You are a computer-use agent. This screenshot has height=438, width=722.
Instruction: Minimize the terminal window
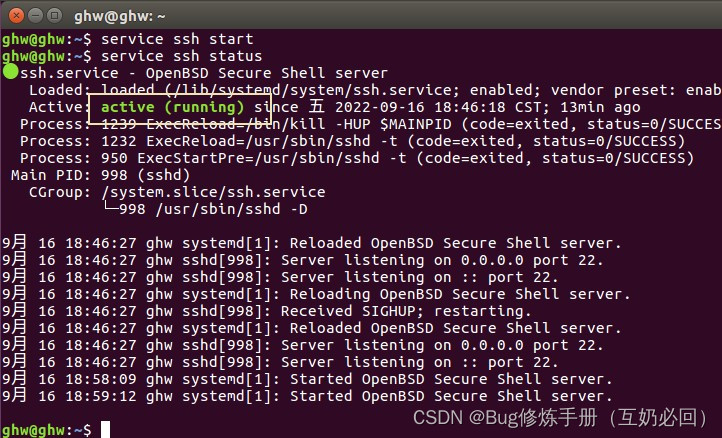click(x=35, y=16)
